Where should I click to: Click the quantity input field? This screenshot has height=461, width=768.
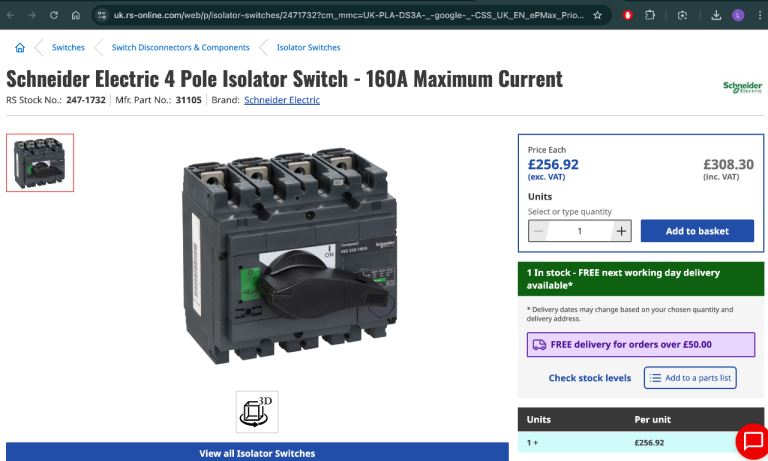pos(580,231)
